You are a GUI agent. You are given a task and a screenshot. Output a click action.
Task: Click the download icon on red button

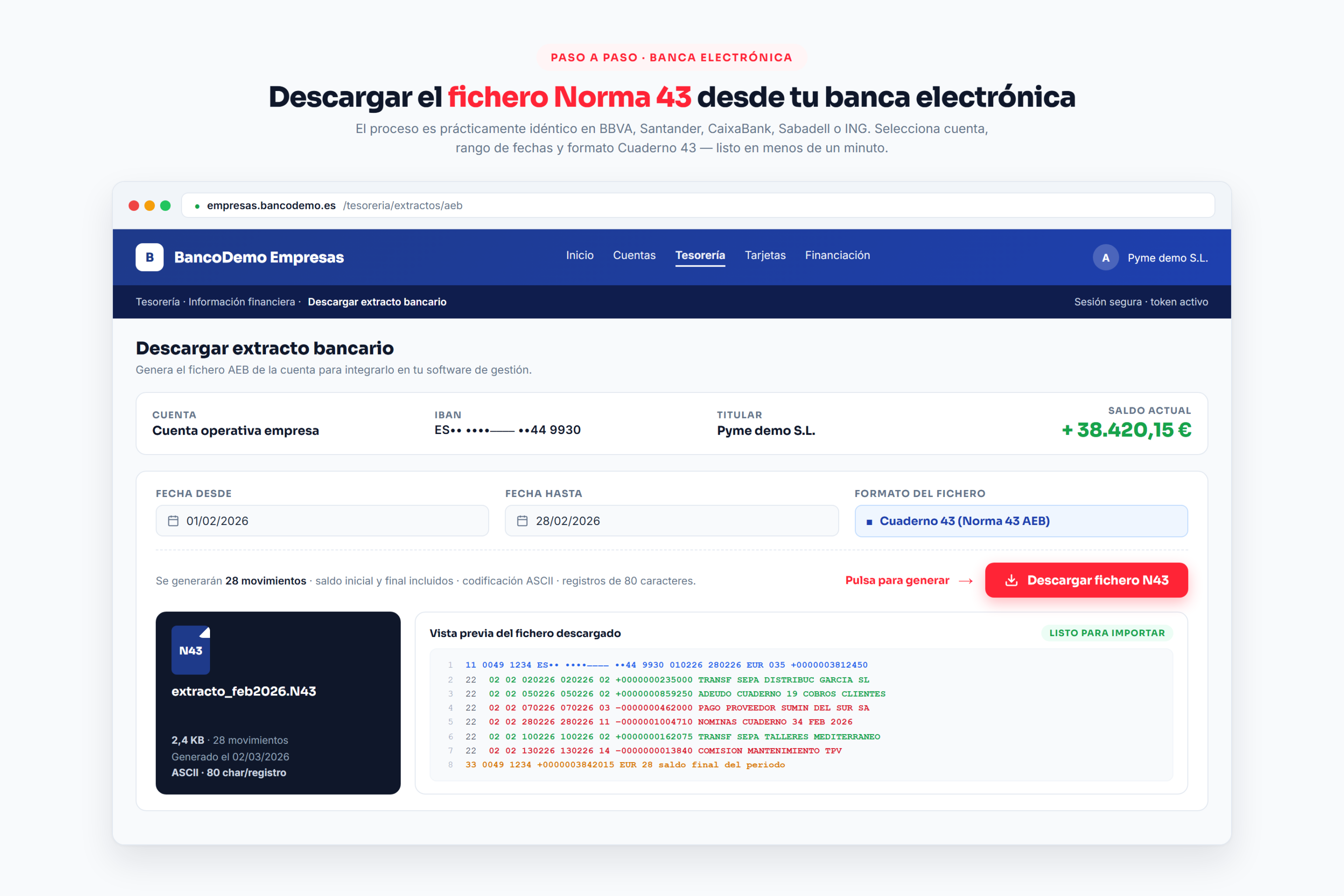pyautogui.click(x=1011, y=580)
